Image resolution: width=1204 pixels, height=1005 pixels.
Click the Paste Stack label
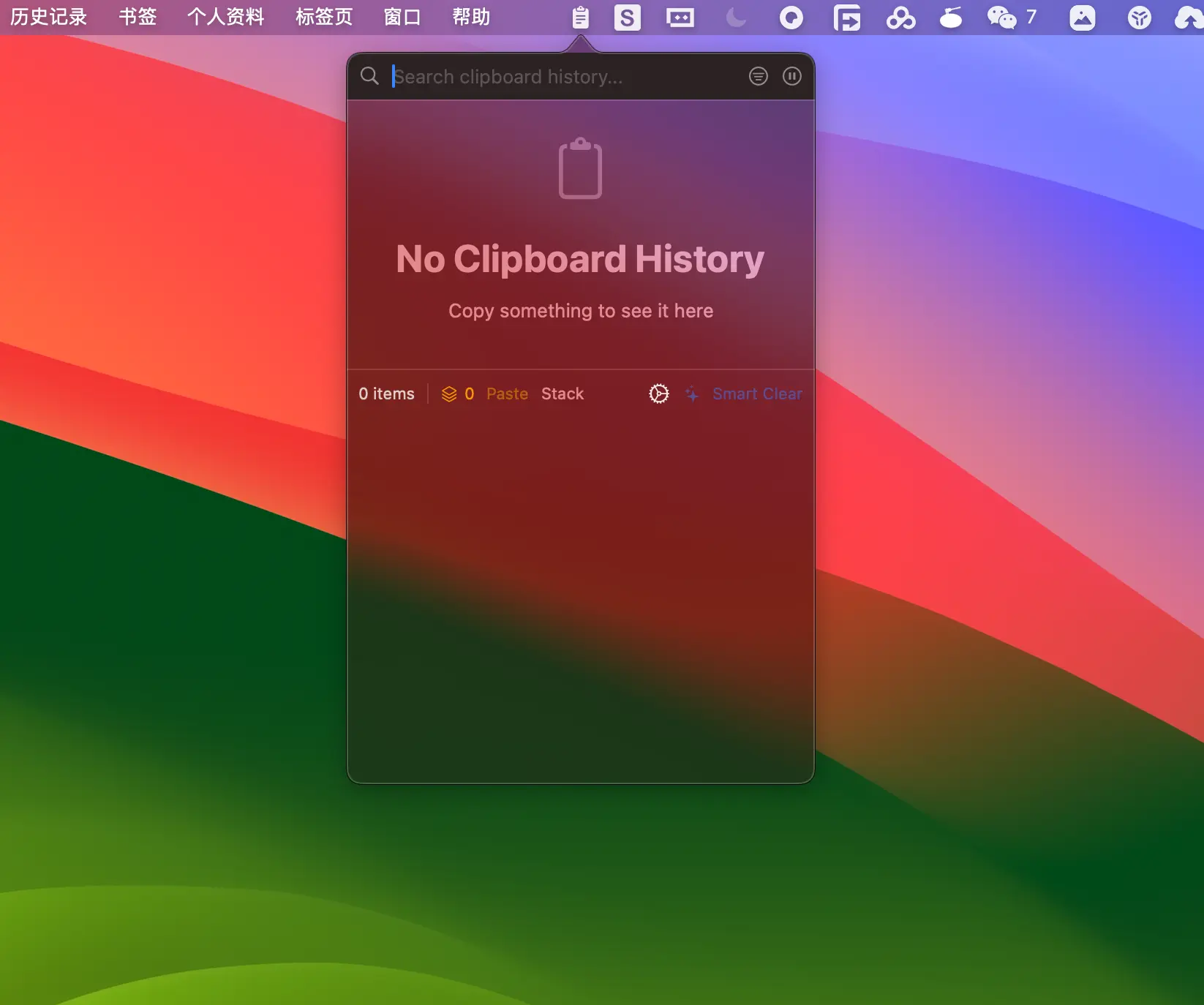(535, 394)
